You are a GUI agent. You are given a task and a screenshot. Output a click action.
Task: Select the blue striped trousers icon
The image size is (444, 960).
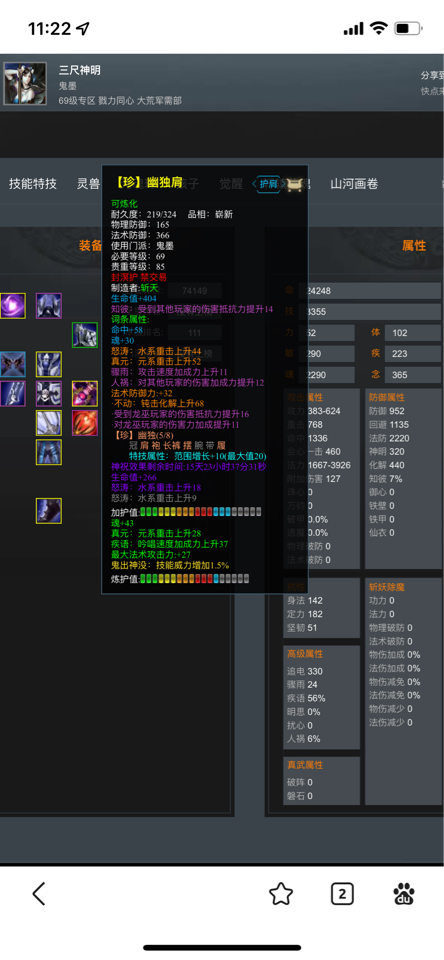48,452
